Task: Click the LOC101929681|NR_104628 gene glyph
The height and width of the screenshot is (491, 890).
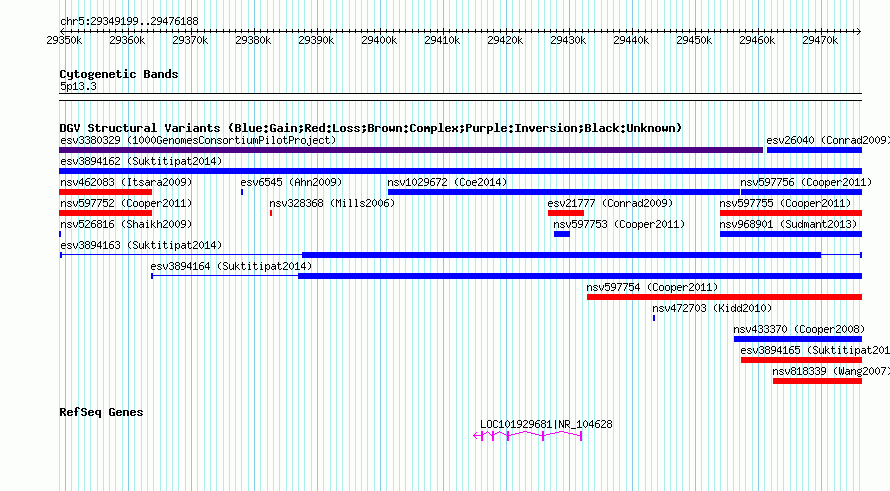Action: (528, 436)
